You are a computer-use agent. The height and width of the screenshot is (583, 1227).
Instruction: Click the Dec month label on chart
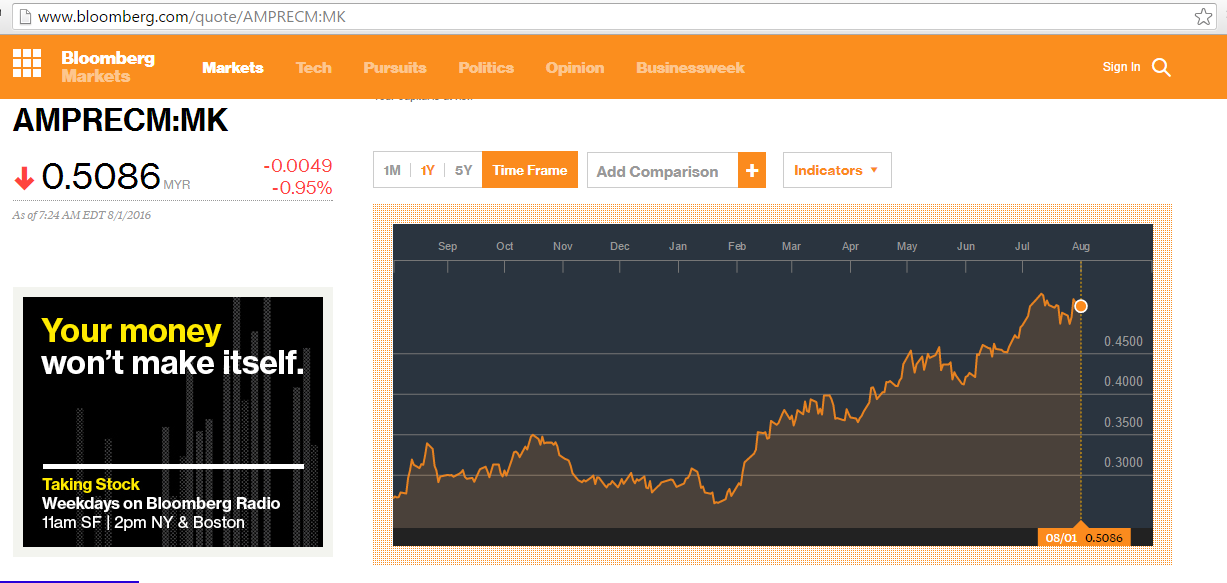click(x=620, y=246)
